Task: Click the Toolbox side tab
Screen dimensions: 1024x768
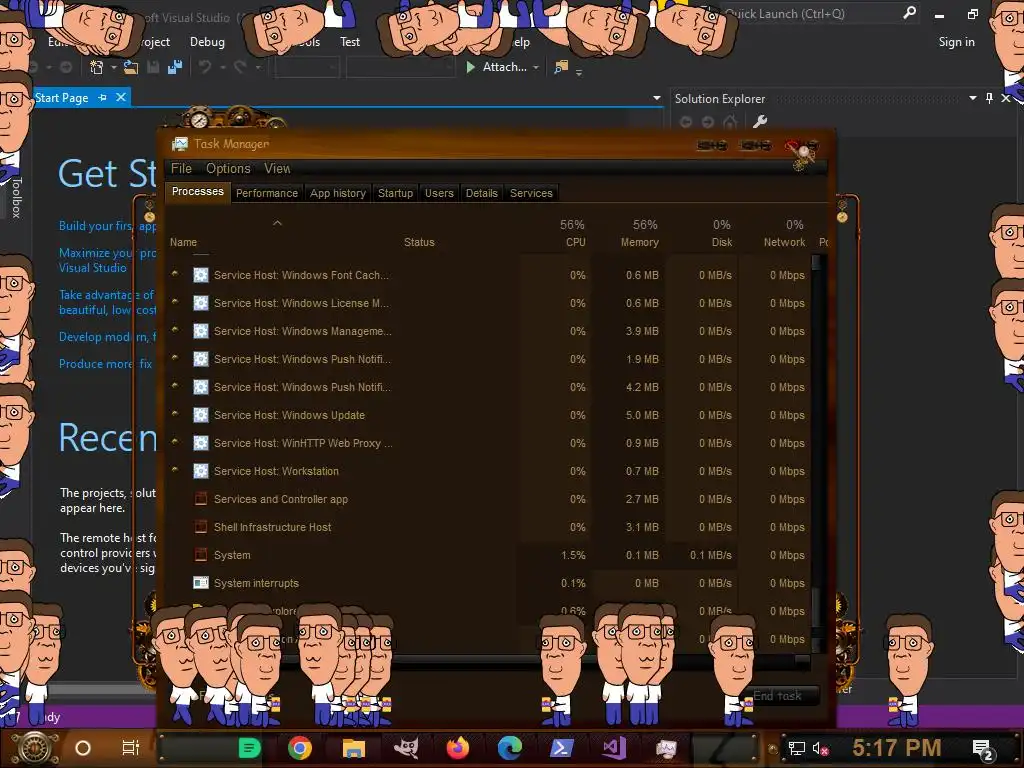Action: tap(16, 197)
